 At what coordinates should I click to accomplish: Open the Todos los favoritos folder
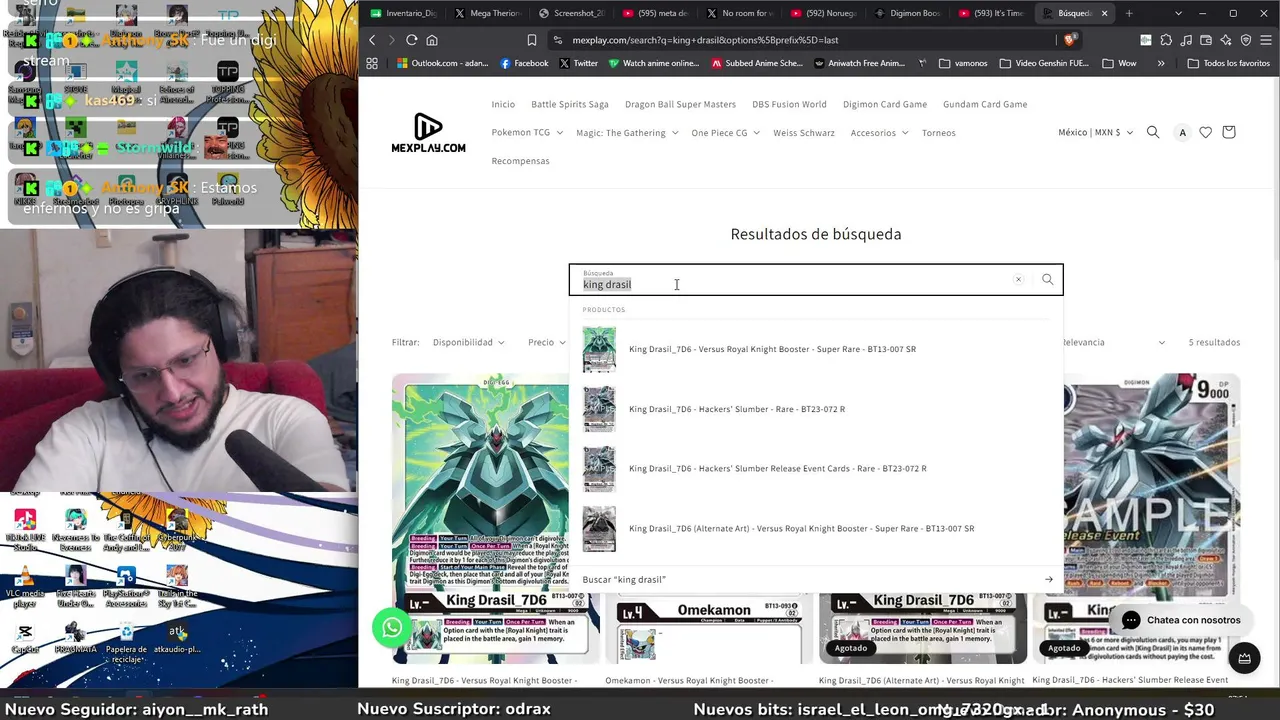pos(1229,63)
